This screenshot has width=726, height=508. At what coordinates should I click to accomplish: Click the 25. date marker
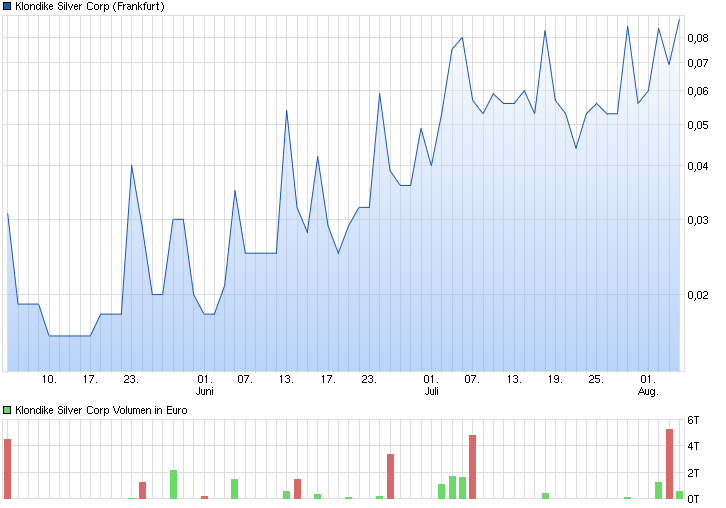pyautogui.click(x=596, y=379)
